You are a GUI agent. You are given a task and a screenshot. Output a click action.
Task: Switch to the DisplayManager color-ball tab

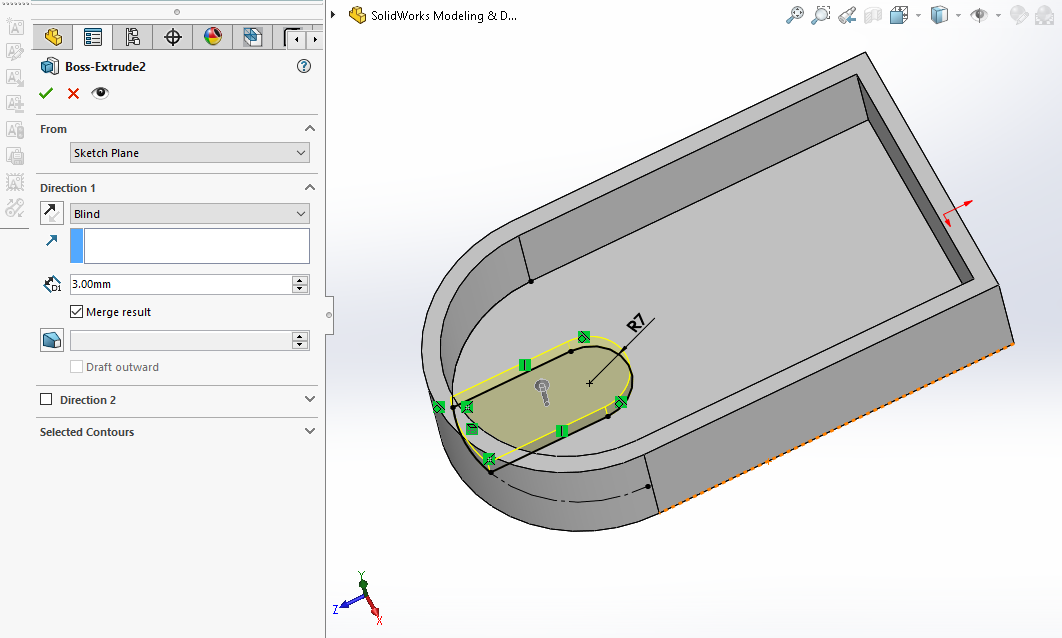[x=212, y=38]
